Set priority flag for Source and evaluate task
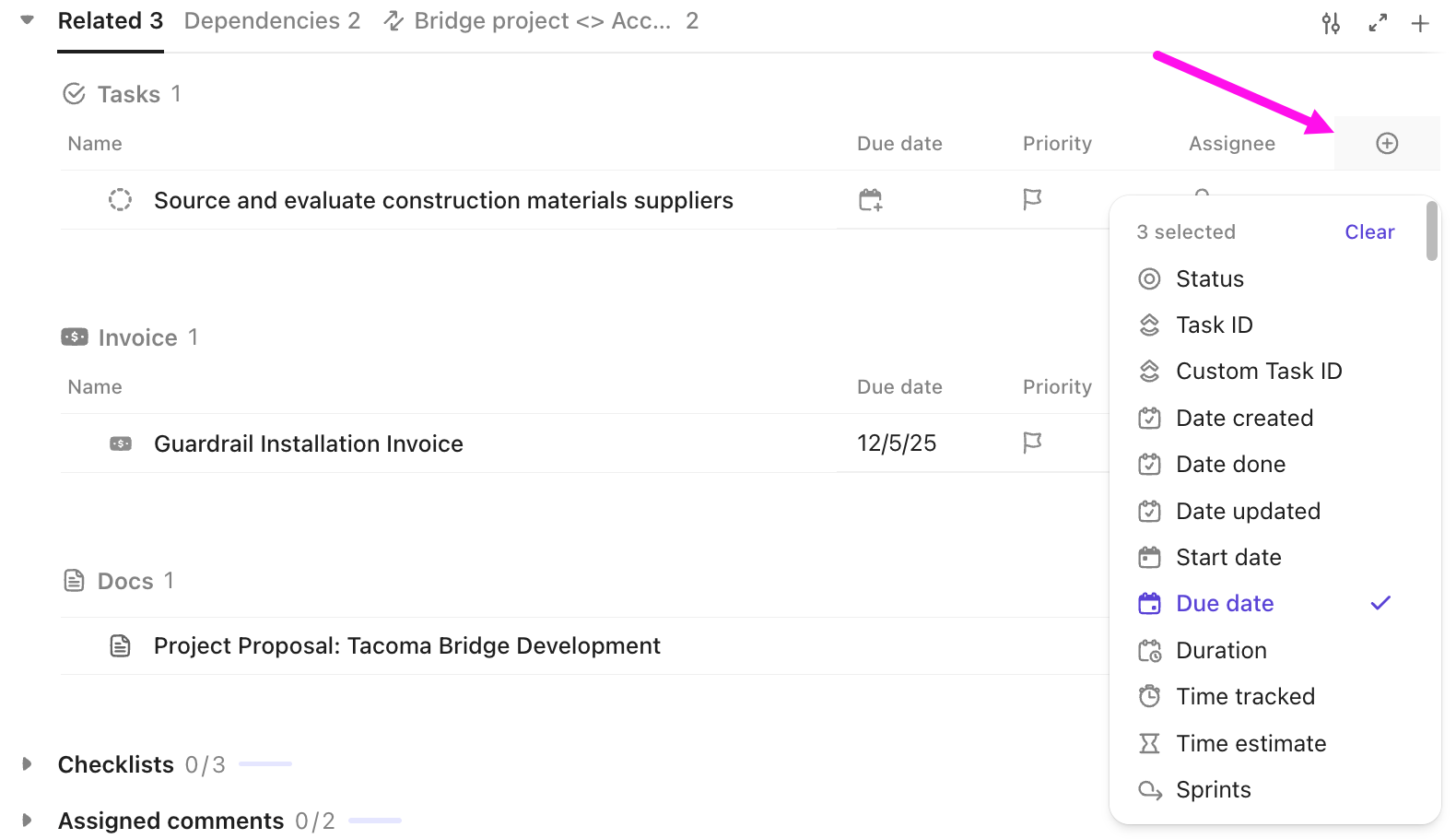Viewport: 1456px width, 839px height. pyautogui.click(x=1032, y=200)
